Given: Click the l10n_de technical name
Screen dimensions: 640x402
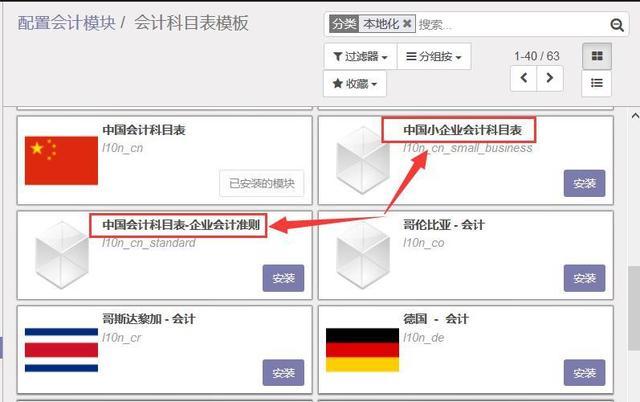Looking at the screenshot, I should coord(423,338).
